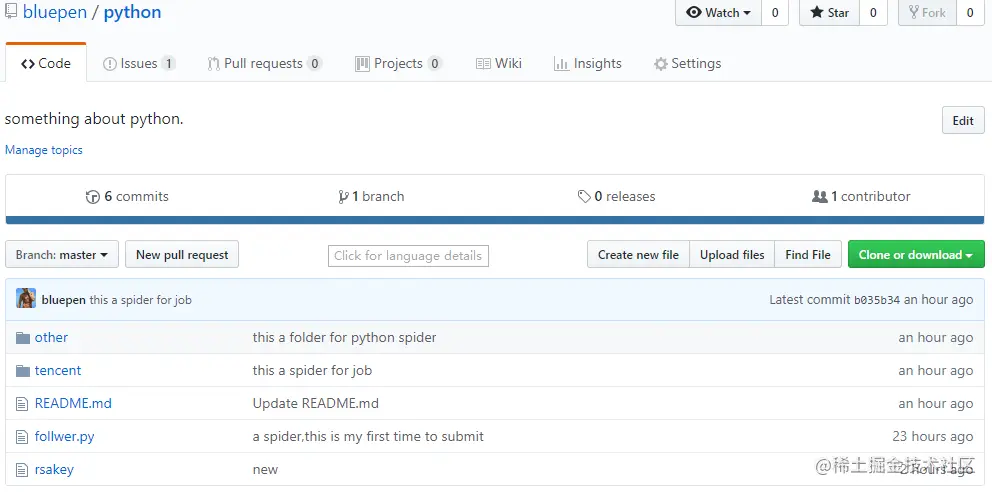Viewport: 992px width, 492px height.
Task: Open the latest commit message in the commit bar
Action: coord(140,300)
